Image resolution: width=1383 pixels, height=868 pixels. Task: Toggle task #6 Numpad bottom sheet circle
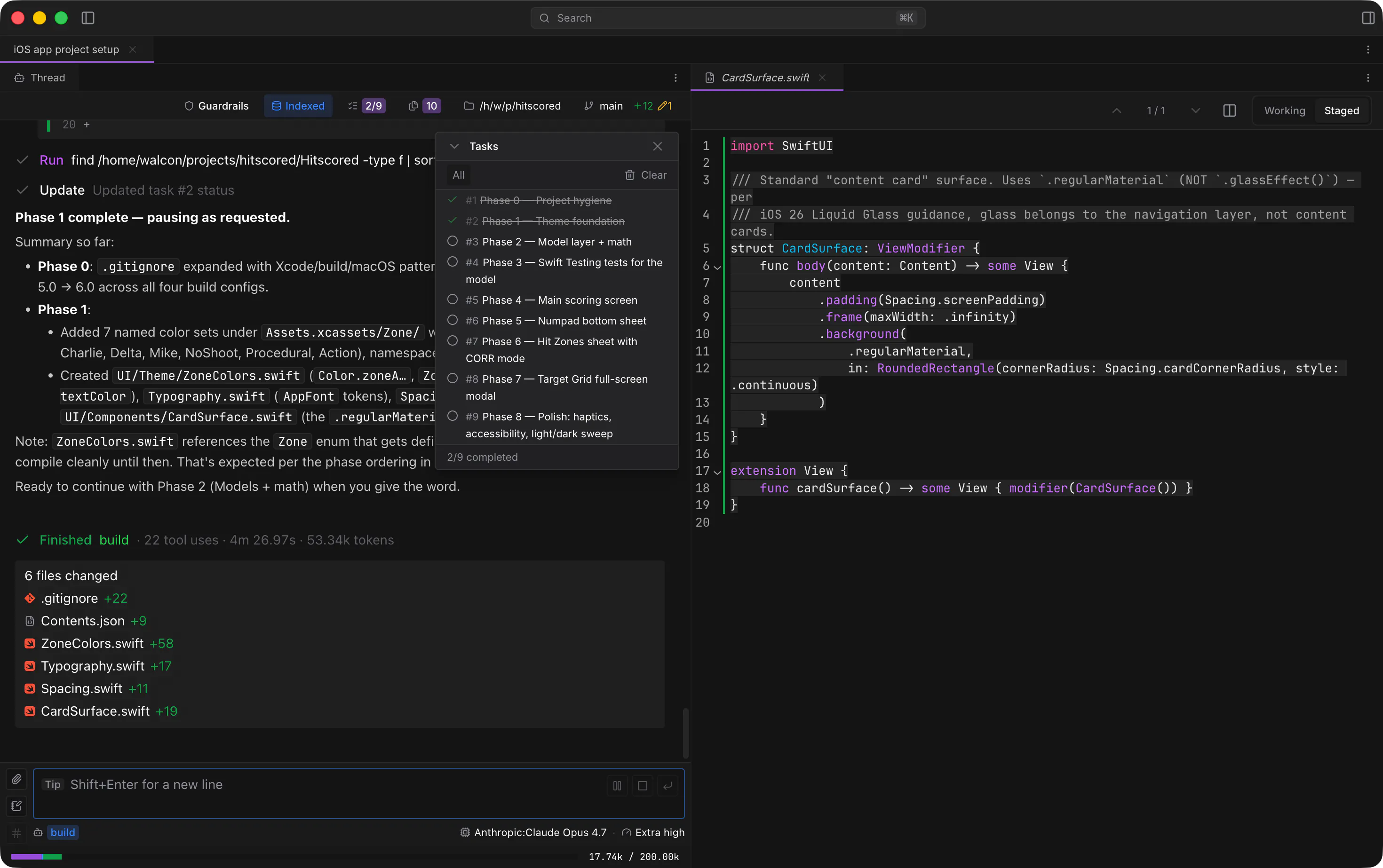[x=453, y=320]
